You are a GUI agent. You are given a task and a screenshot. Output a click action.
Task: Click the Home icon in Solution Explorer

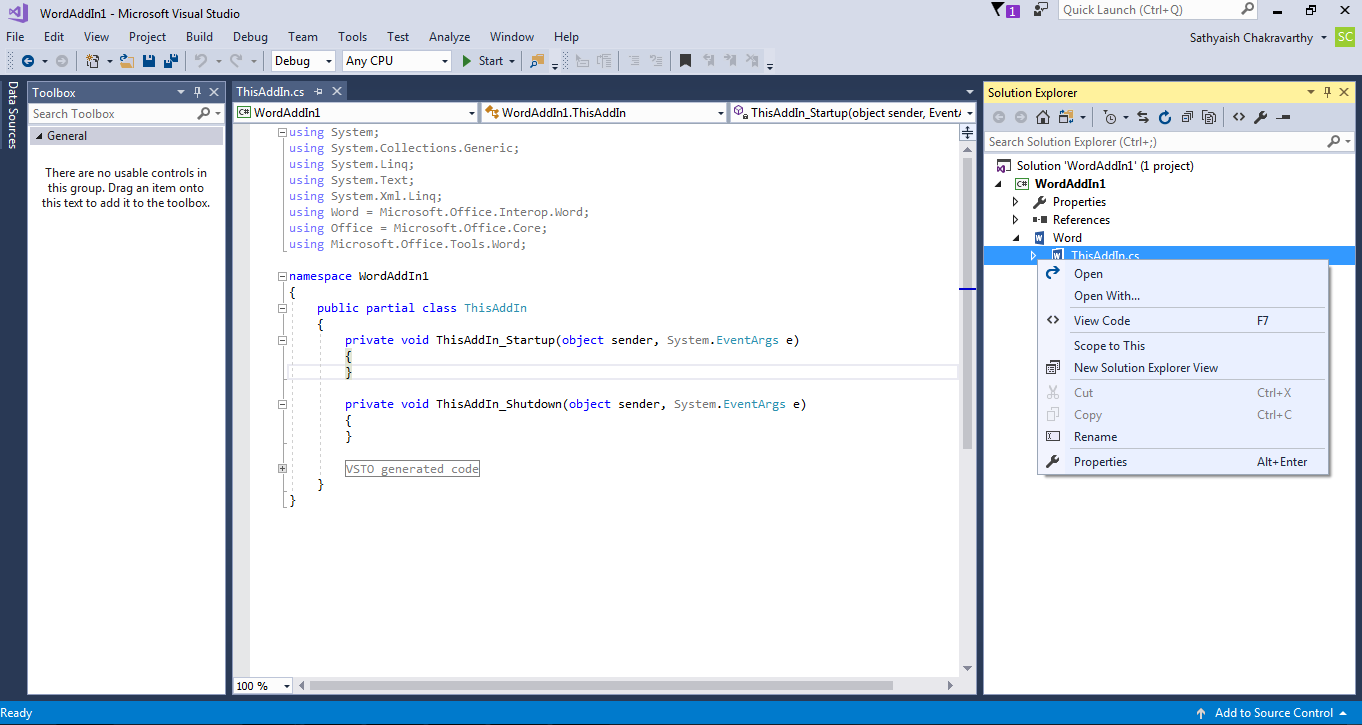point(1042,117)
